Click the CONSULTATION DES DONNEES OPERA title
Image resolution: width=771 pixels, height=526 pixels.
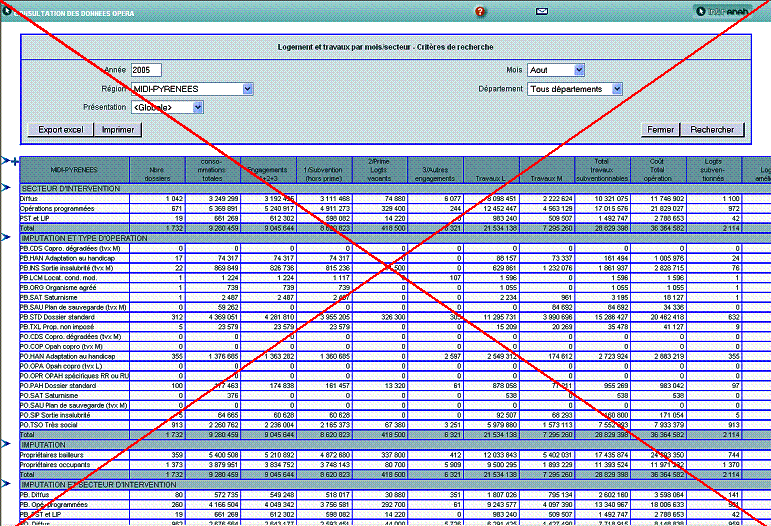tap(74, 13)
